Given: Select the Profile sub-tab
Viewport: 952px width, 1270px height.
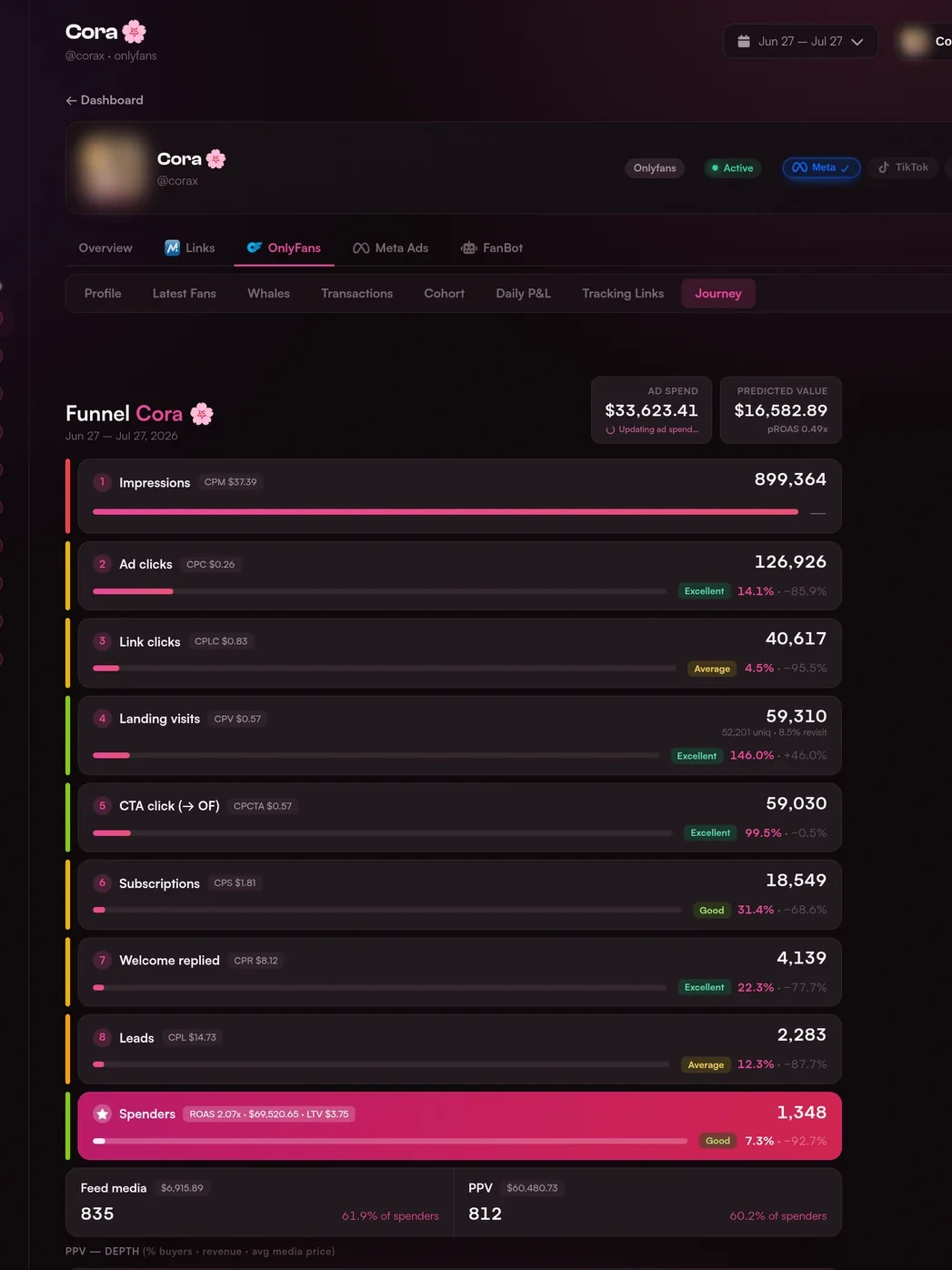Looking at the screenshot, I should pos(103,293).
